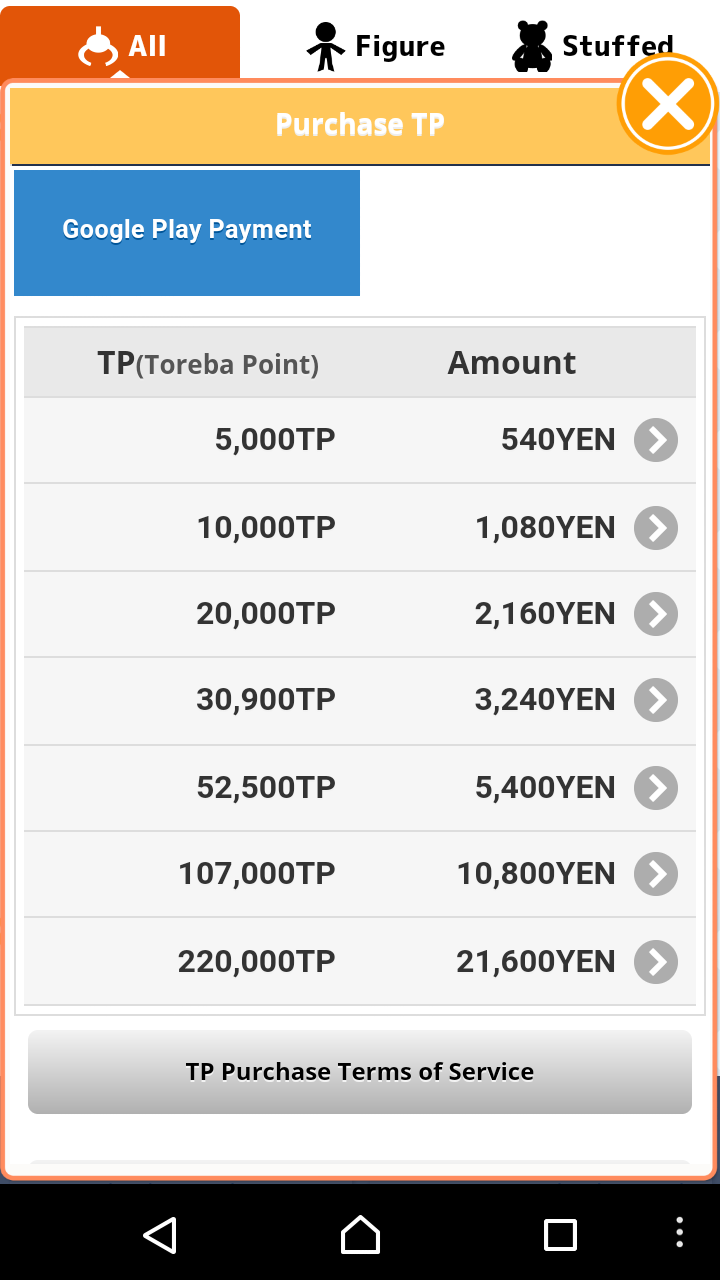The width and height of the screenshot is (720, 1280).
Task: Tap the arrow next to 3,240YEN
Action: coord(656,700)
